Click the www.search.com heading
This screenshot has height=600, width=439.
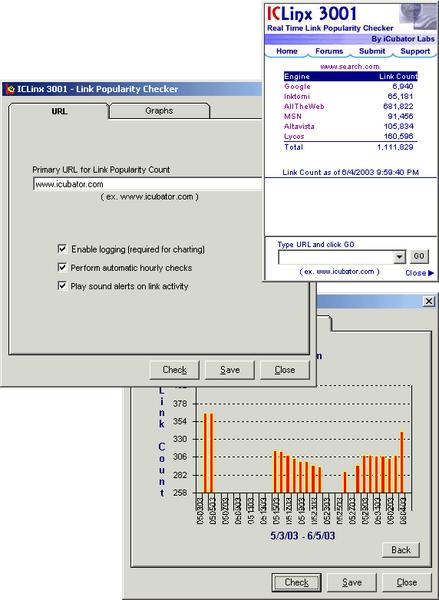tap(350, 67)
